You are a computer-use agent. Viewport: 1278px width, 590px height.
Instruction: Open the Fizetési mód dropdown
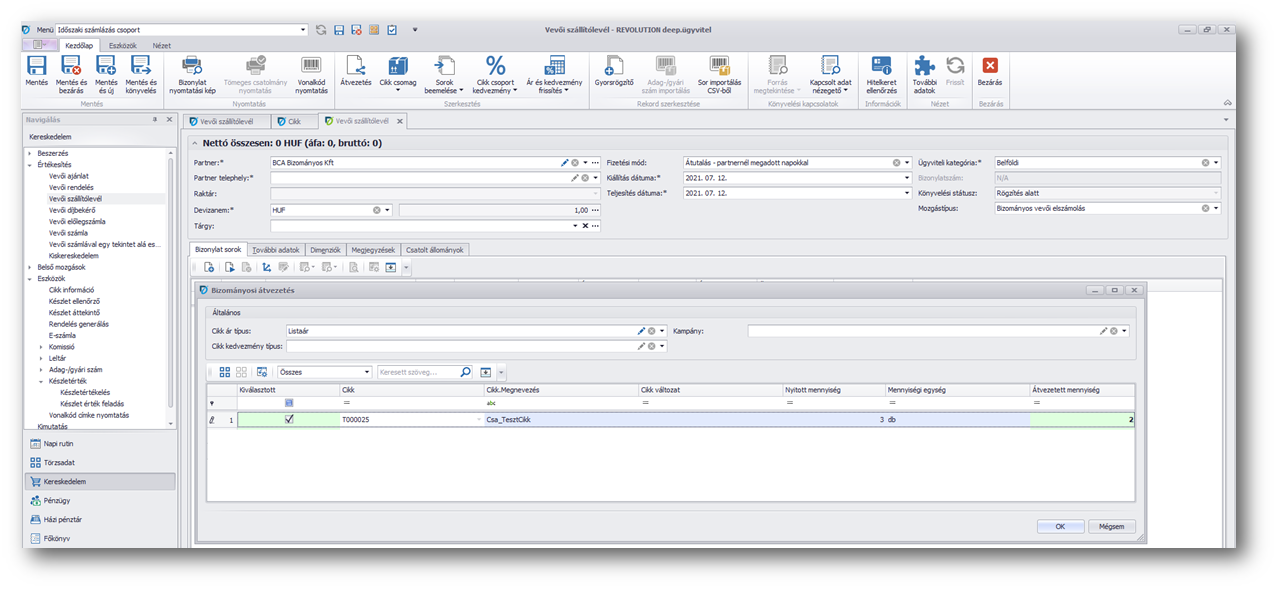pyautogui.click(x=907, y=162)
